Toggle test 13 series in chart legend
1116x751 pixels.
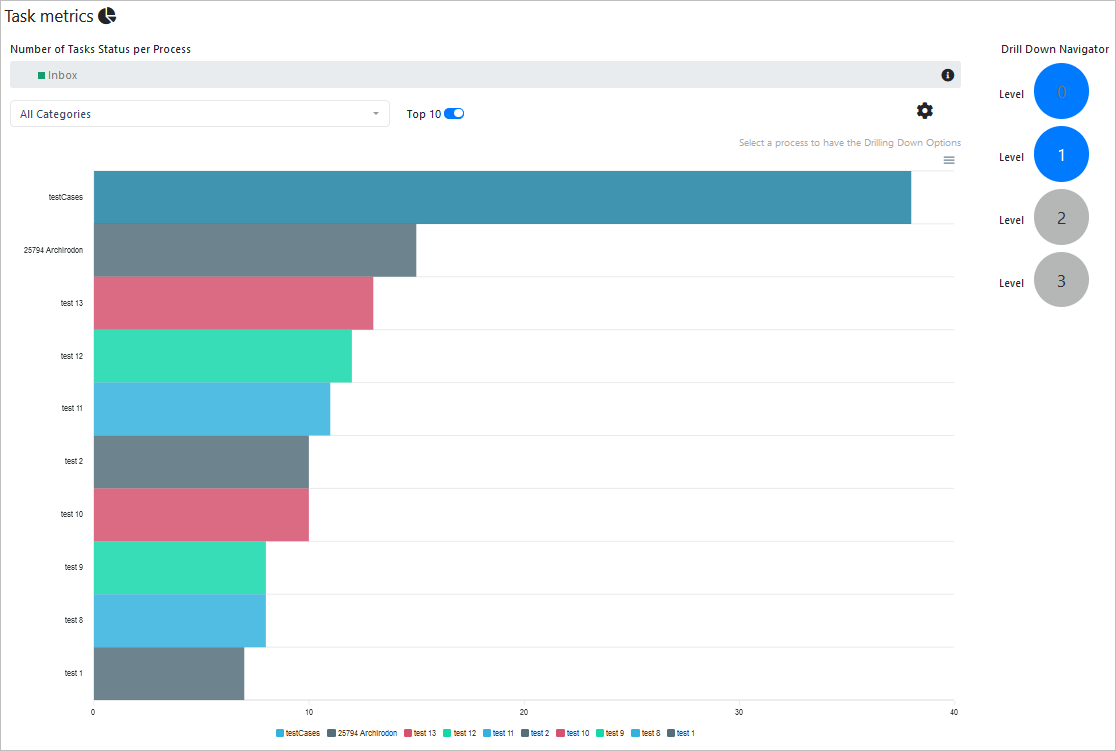[x=420, y=733]
